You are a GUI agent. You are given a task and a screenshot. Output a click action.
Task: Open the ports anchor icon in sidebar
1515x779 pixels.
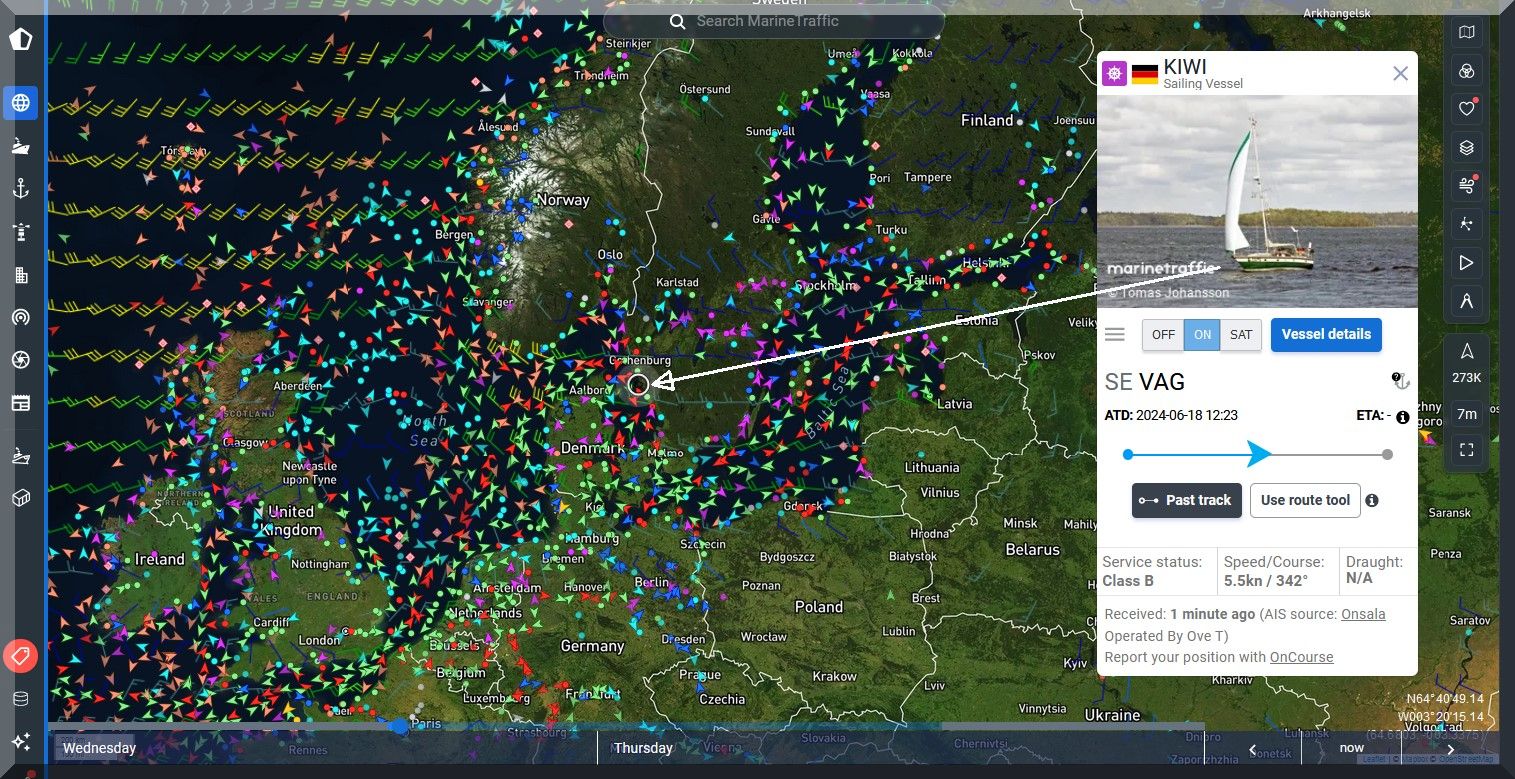tap(20, 188)
